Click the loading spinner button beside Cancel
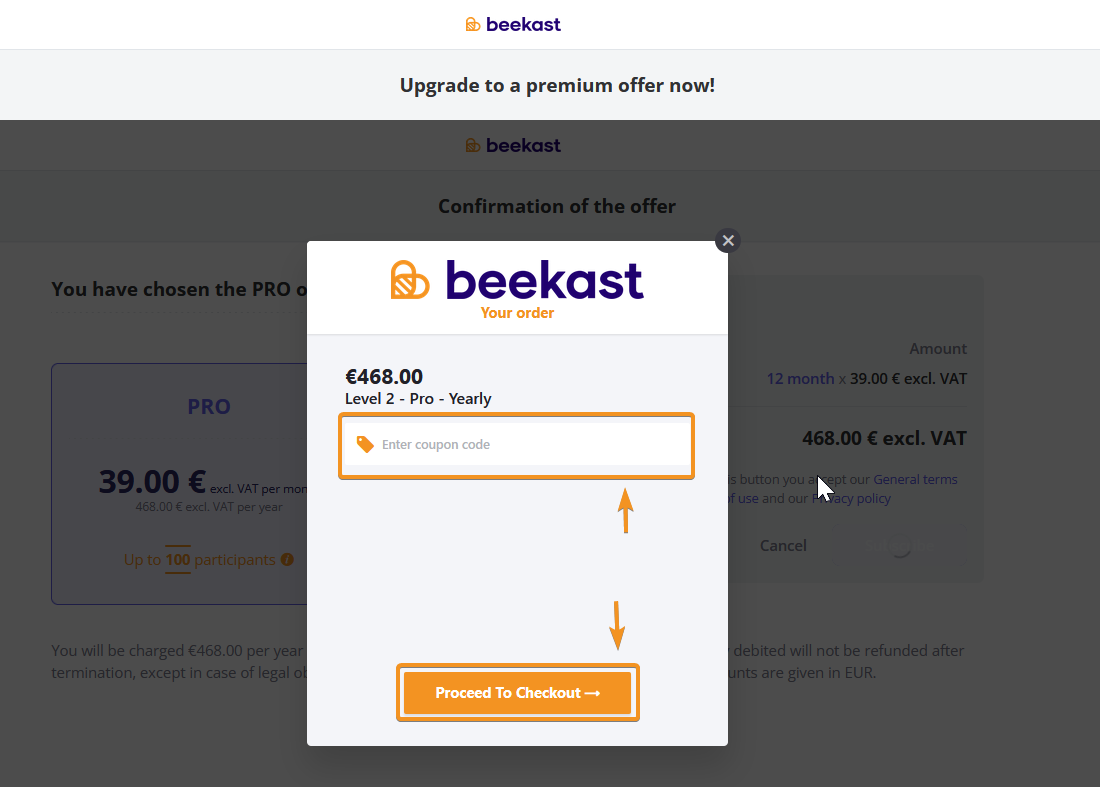The image size is (1100, 787). (901, 546)
